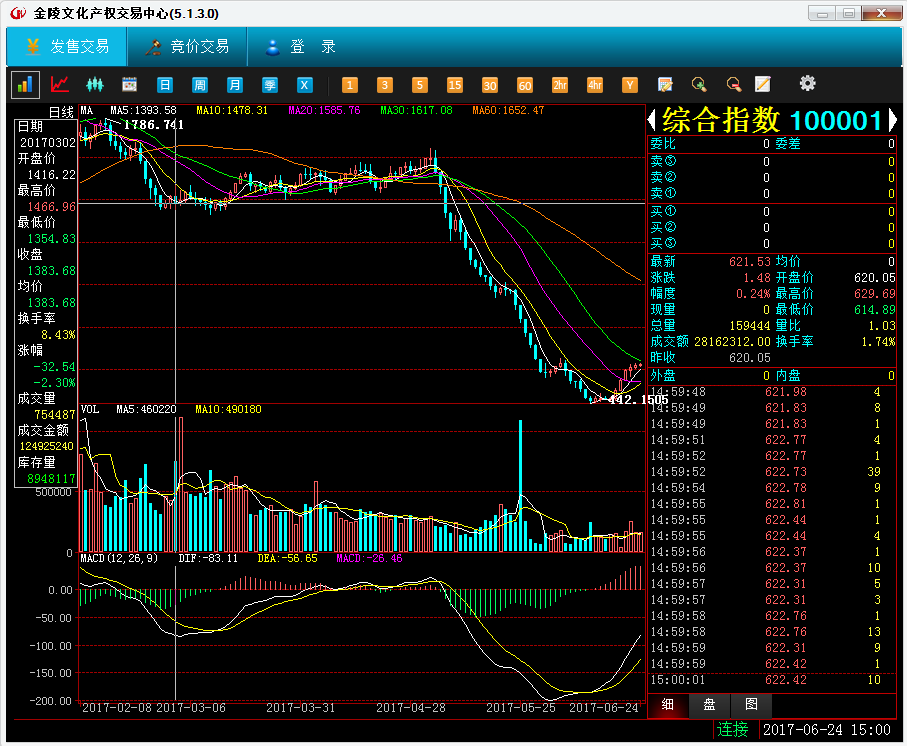Click the 14:59:52 row with volume 39
The width and height of the screenshot is (907, 746).
coord(772,472)
